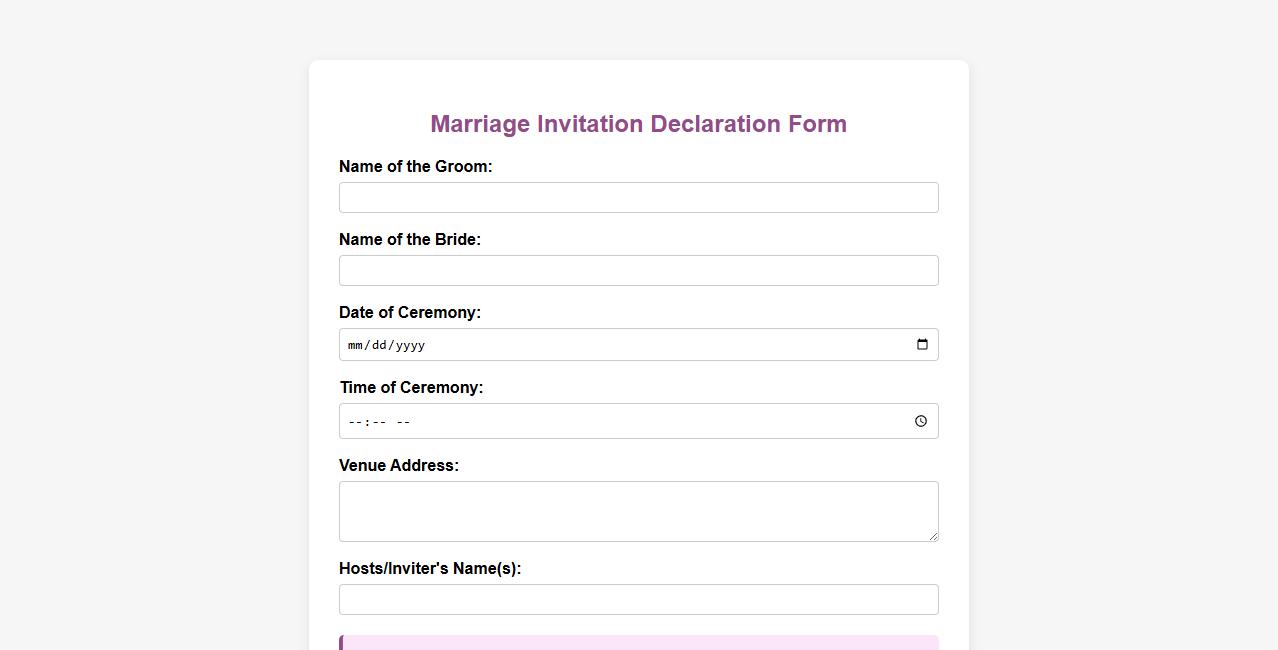Click the minute segment of the time field

[x=378, y=421]
